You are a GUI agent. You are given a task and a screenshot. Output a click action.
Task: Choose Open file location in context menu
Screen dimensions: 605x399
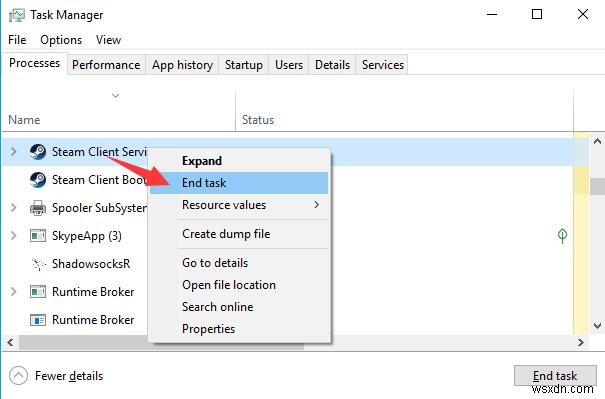tap(239, 285)
